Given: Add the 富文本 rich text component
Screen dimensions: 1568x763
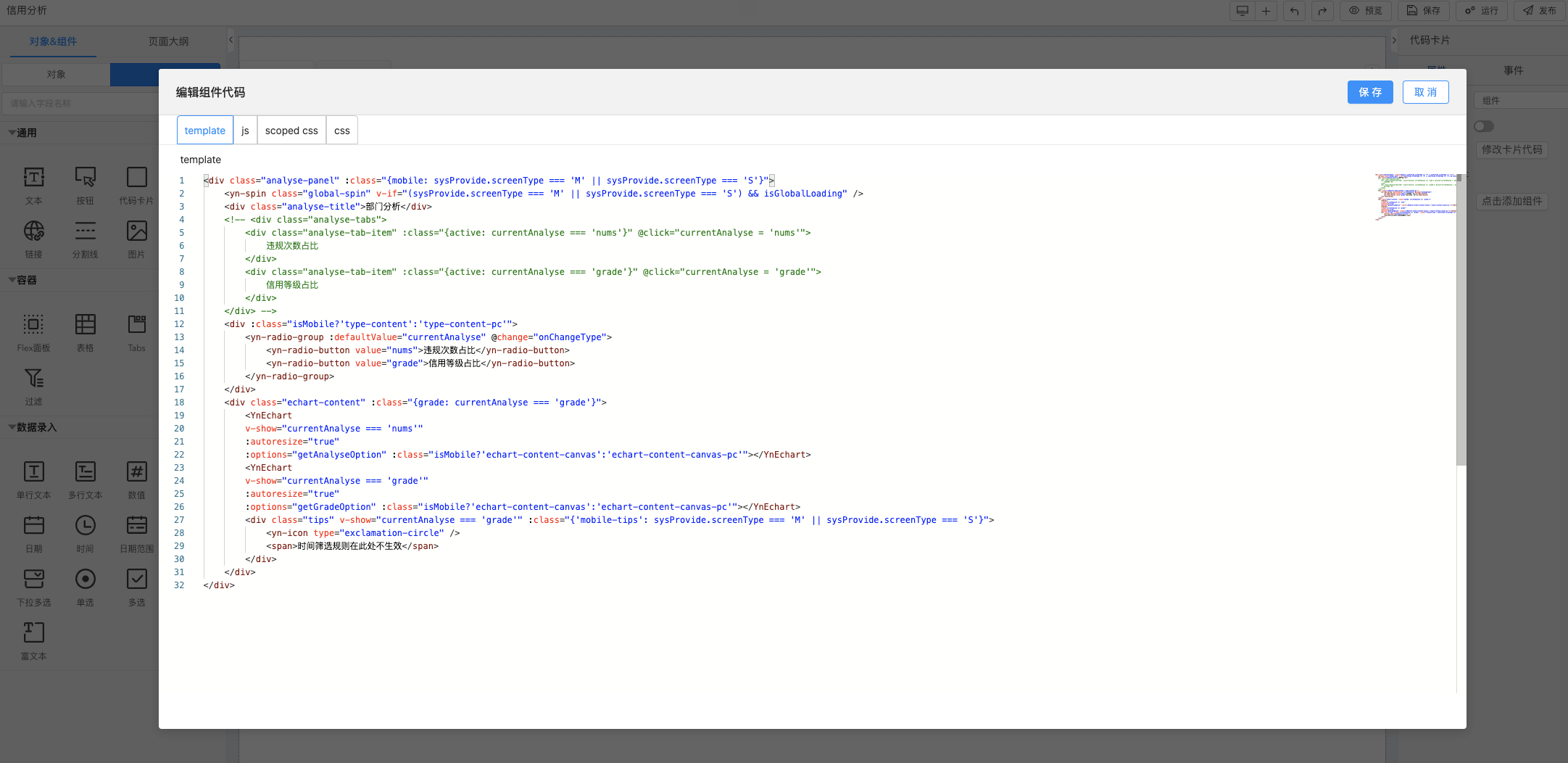Looking at the screenshot, I should click(33, 641).
